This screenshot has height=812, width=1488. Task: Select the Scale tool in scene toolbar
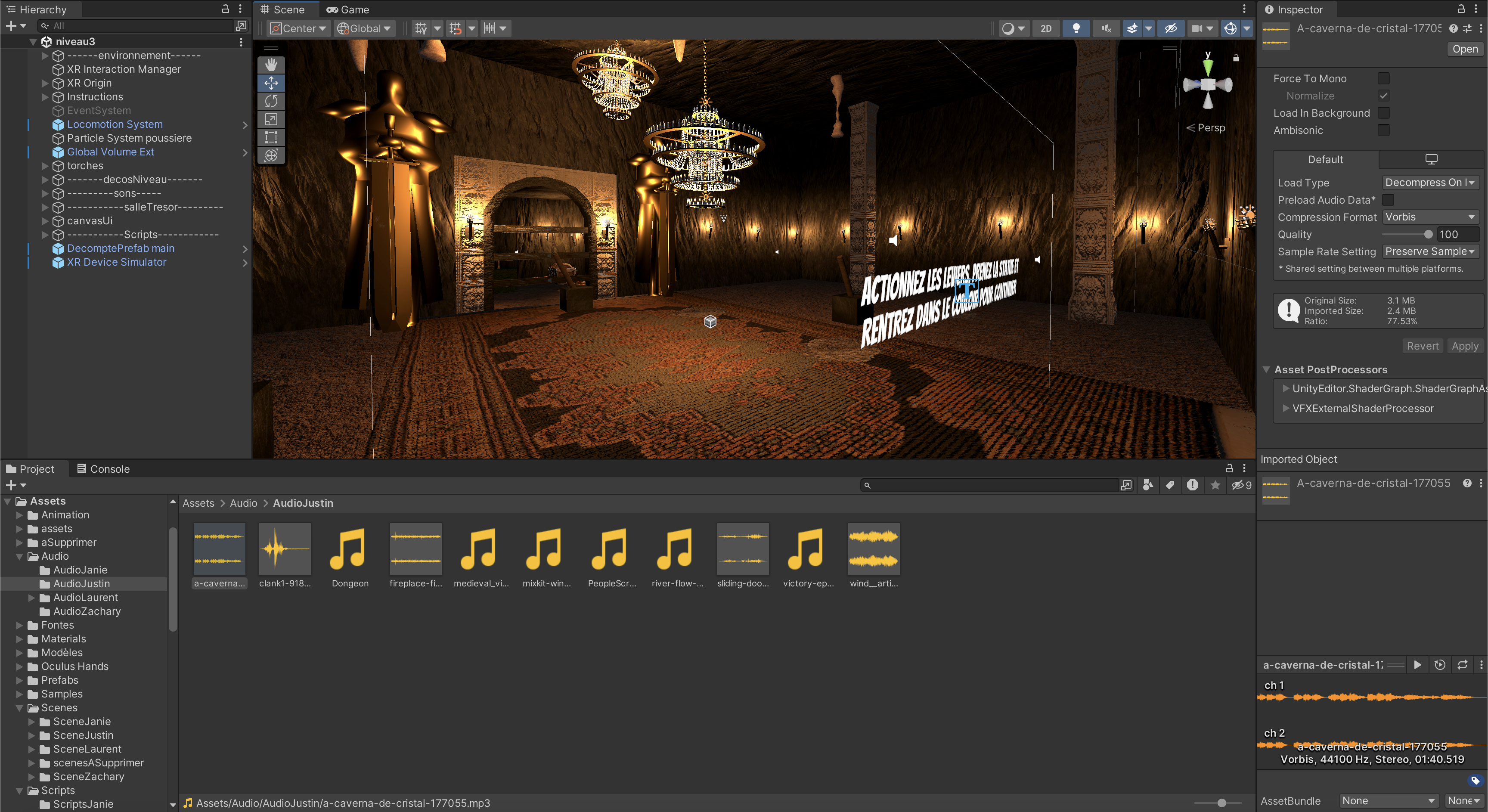click(x=271, y=120)
